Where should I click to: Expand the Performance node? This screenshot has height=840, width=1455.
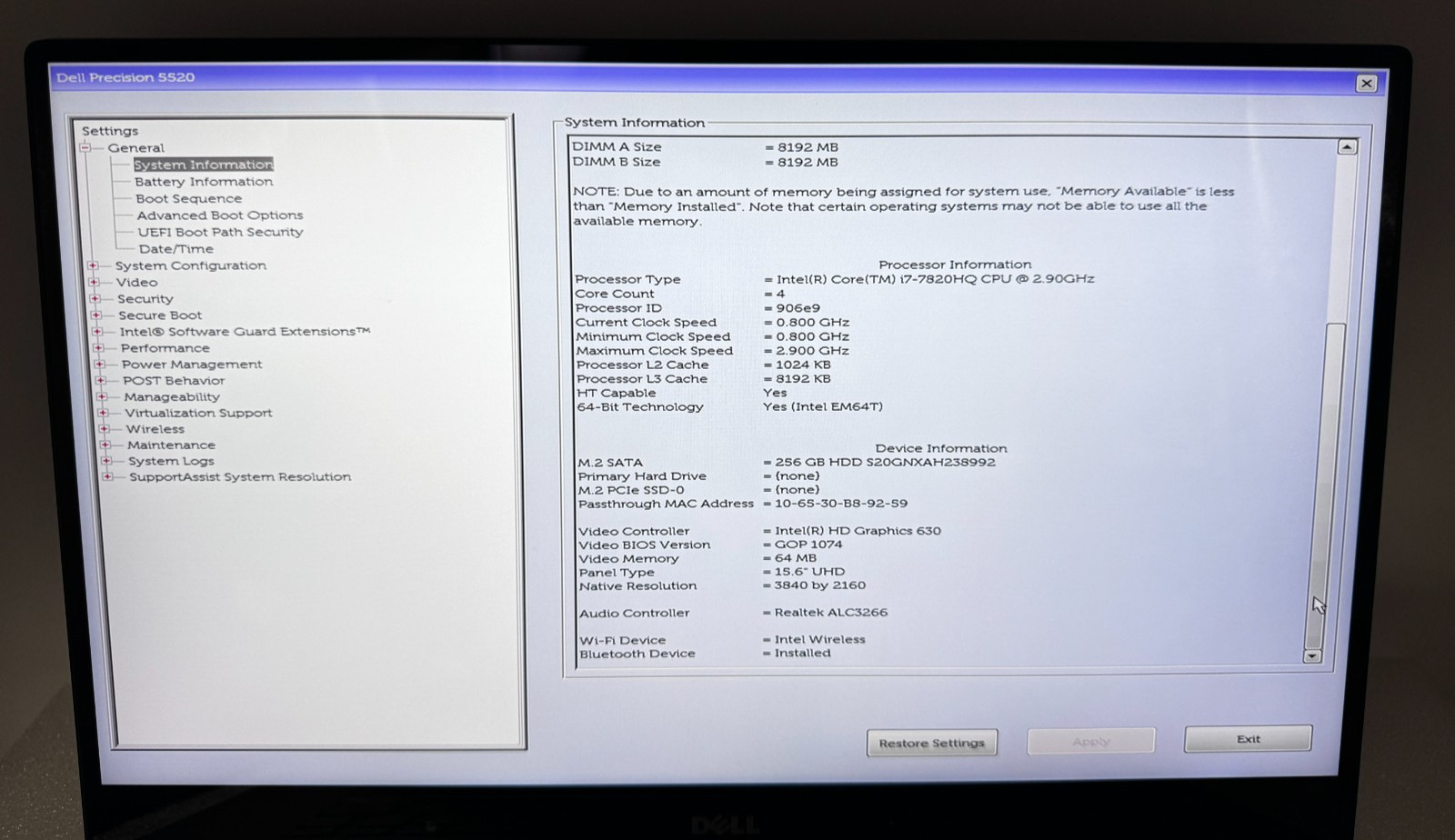[x=98, y=348]
